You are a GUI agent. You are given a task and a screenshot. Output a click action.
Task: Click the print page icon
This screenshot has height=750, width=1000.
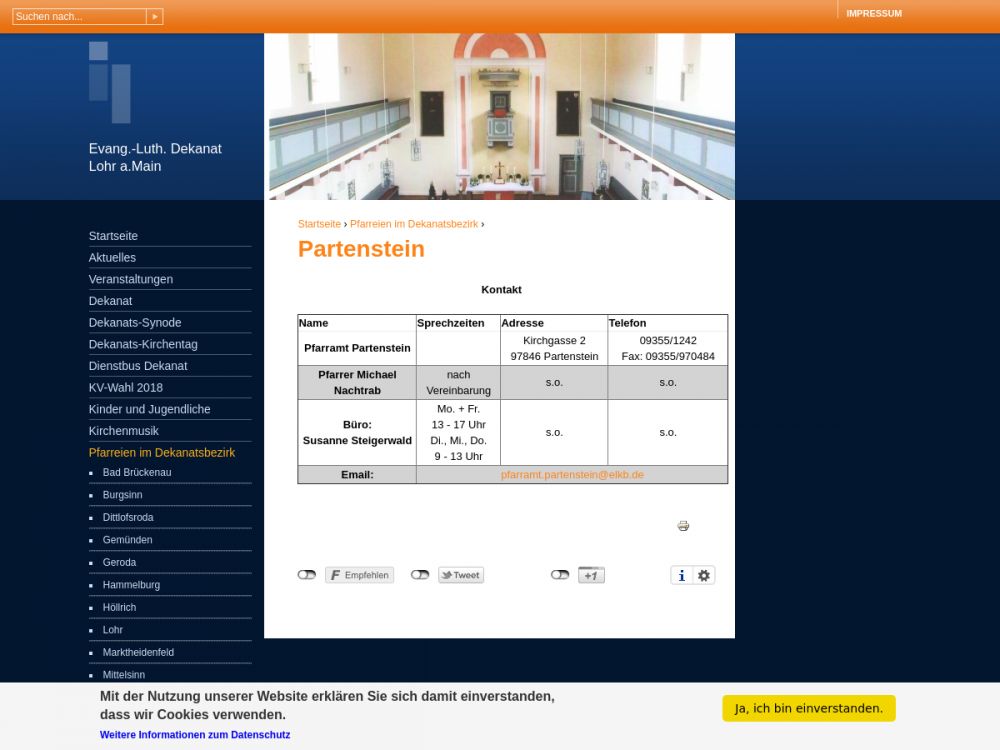(x=683, y=526)
